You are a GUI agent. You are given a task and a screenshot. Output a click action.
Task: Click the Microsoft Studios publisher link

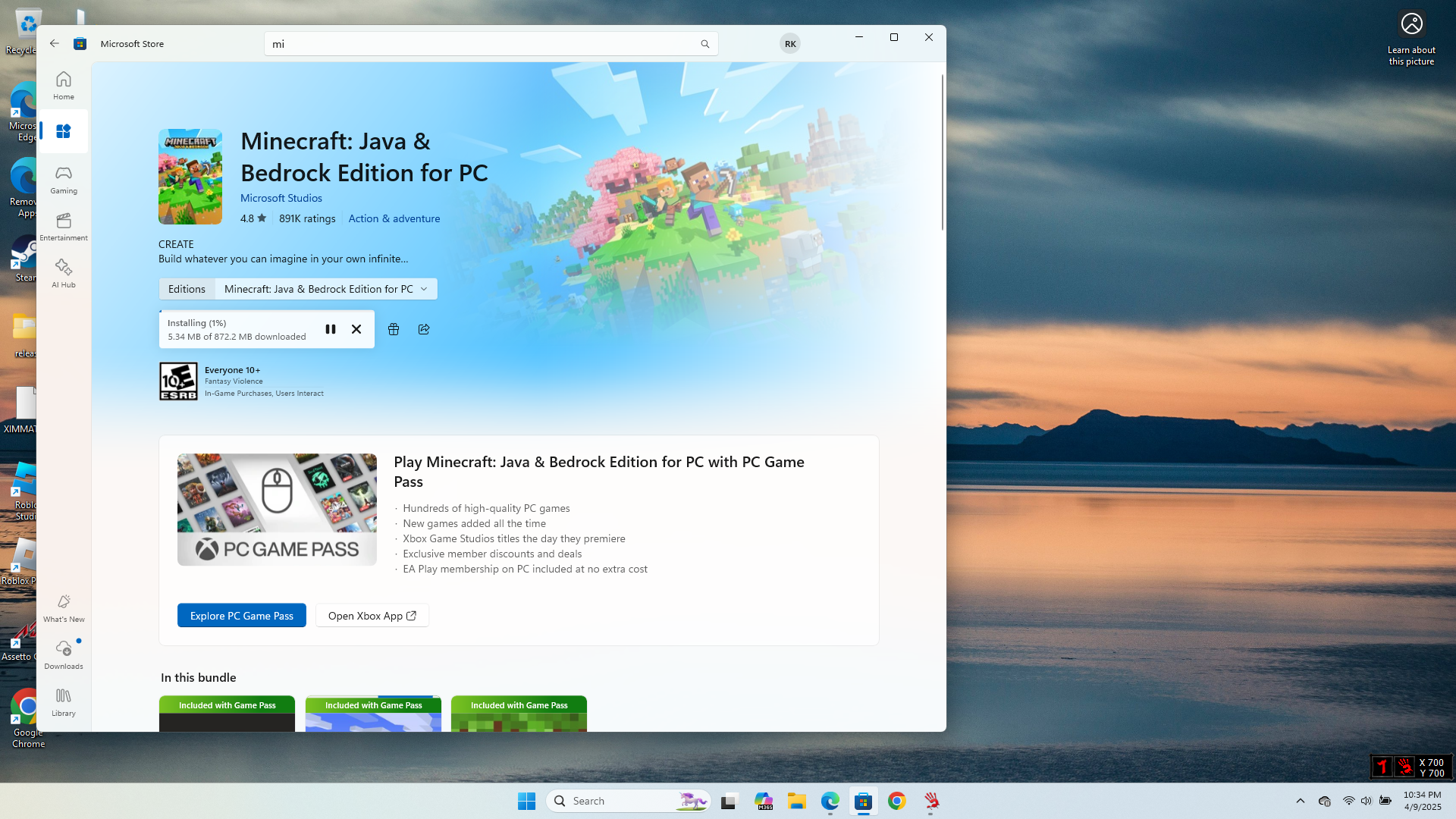pos(281,198)
